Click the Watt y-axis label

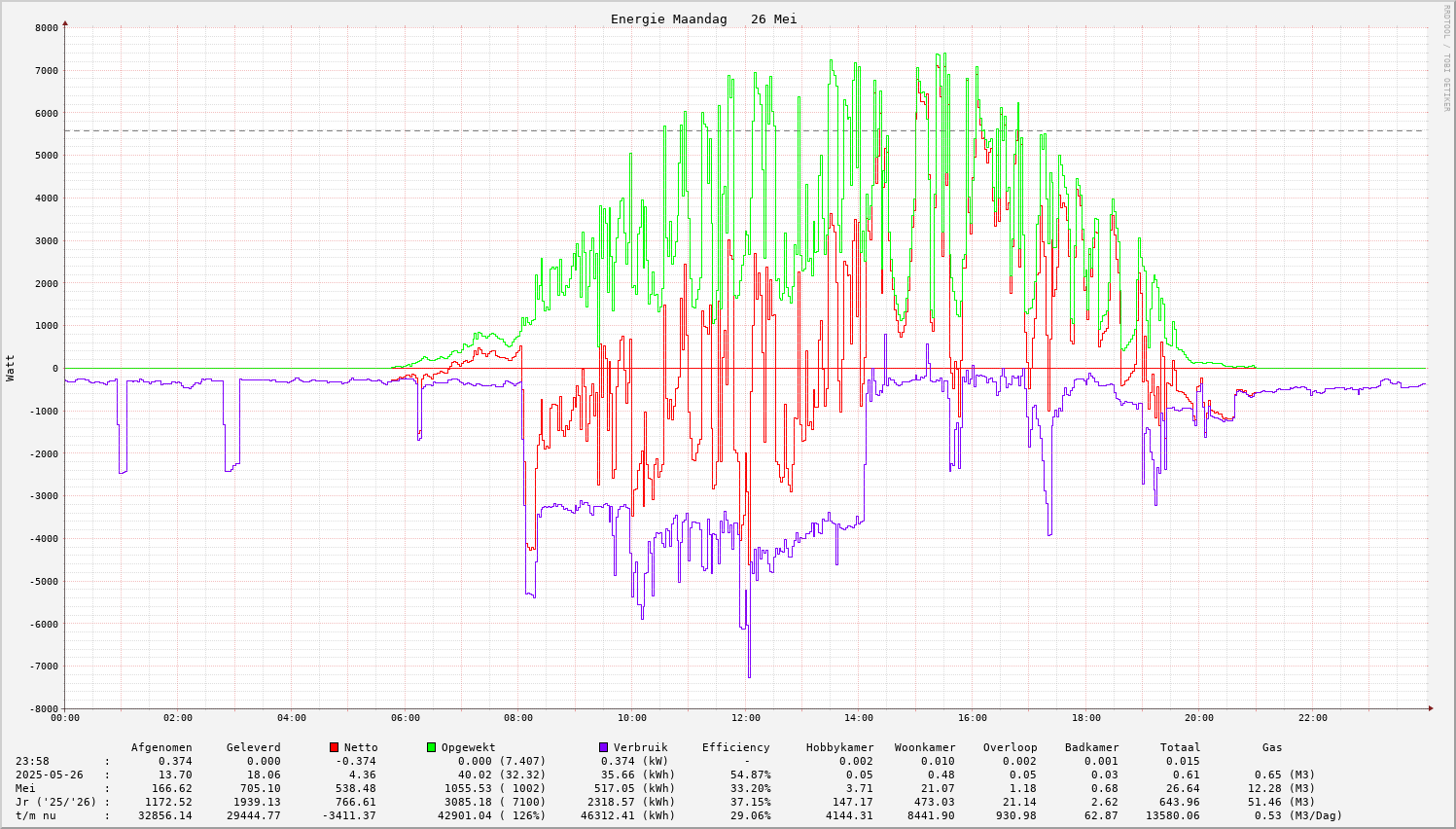[11, 367]
